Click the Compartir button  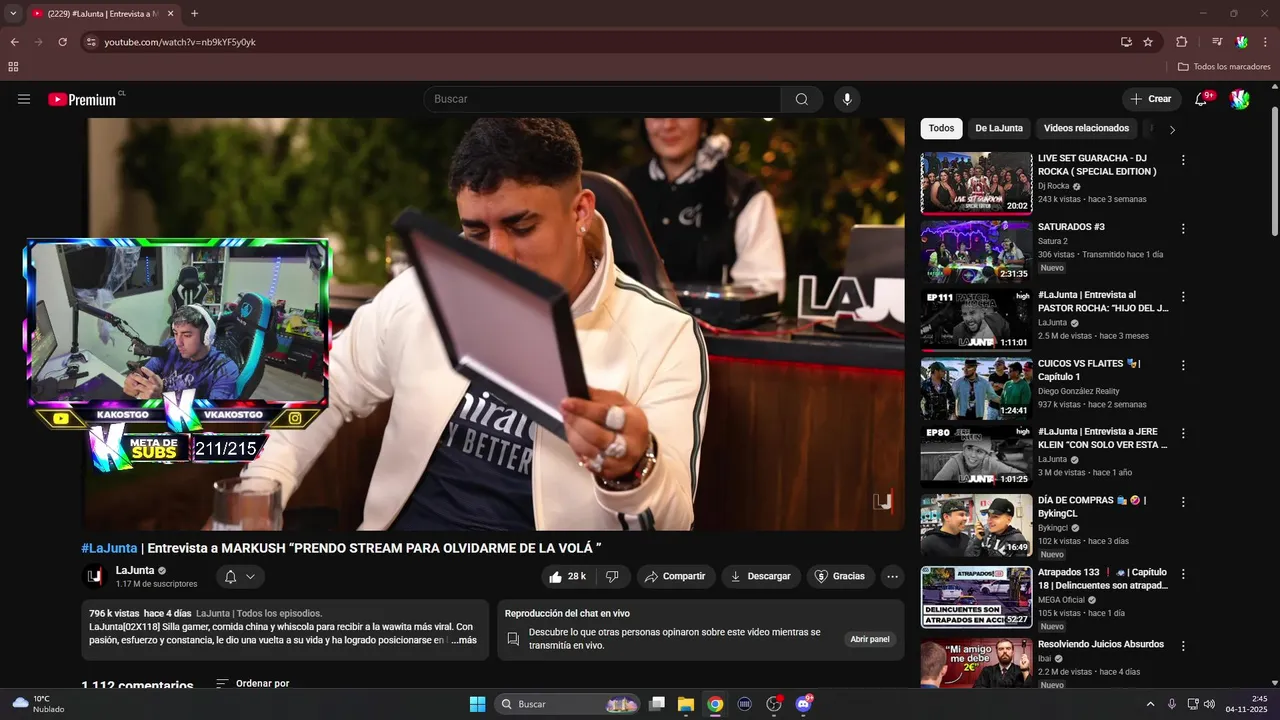675,576
